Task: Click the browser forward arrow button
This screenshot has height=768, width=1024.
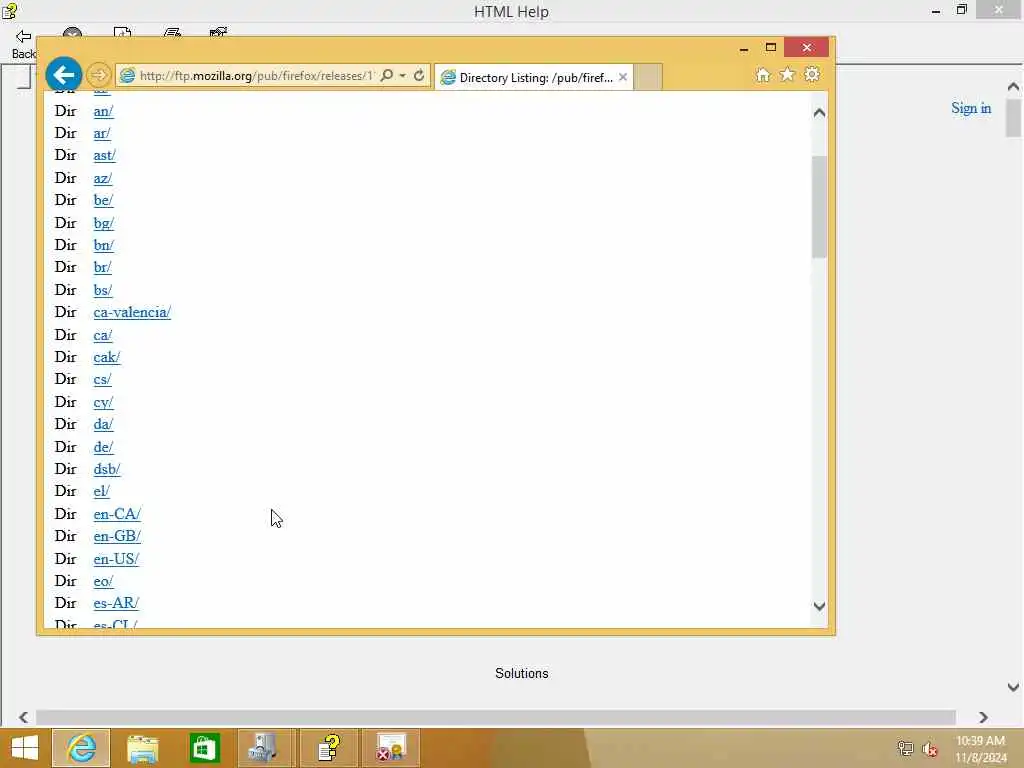Action: click(99, 75)
